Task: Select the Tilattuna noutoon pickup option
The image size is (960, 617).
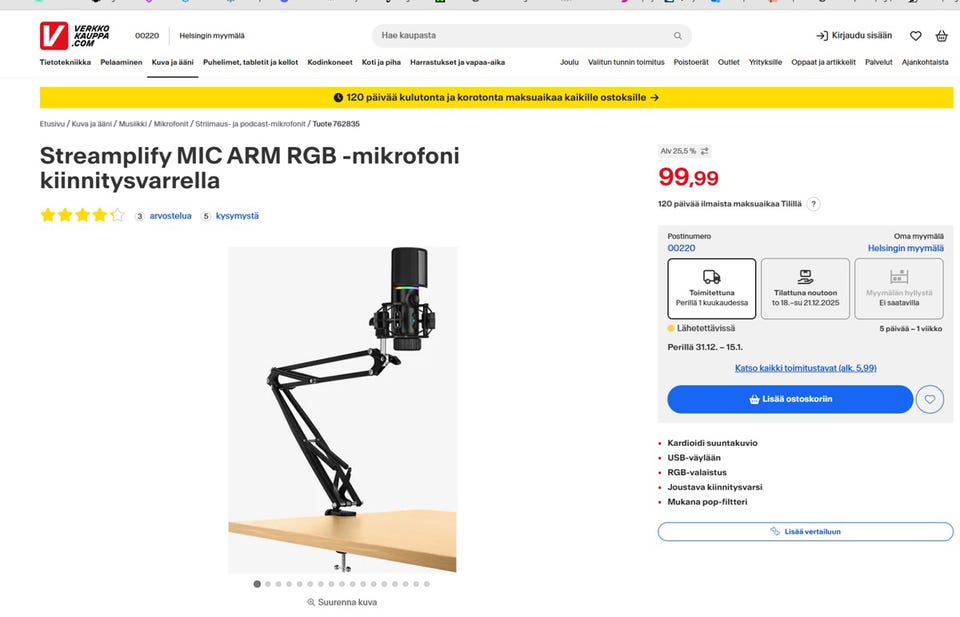Action: 805,288
